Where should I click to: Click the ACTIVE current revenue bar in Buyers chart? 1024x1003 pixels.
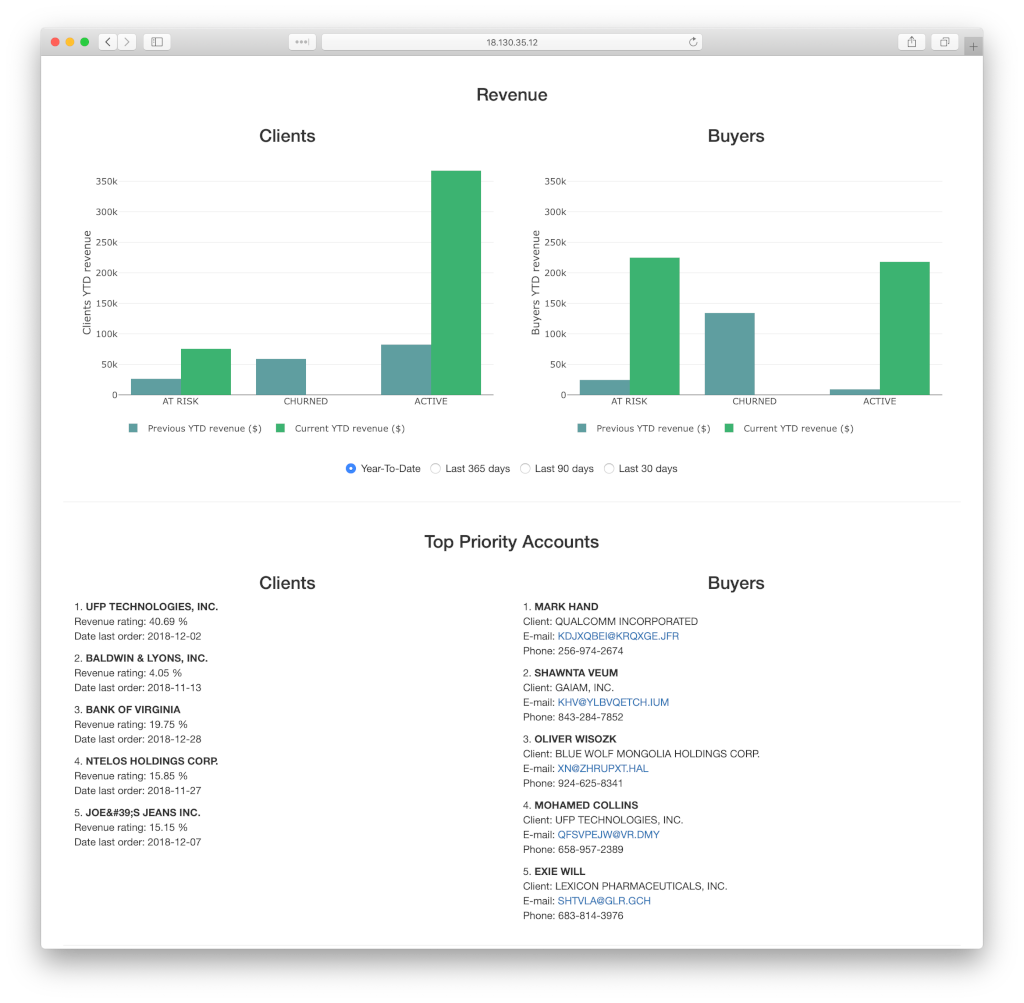pos(904,328)
